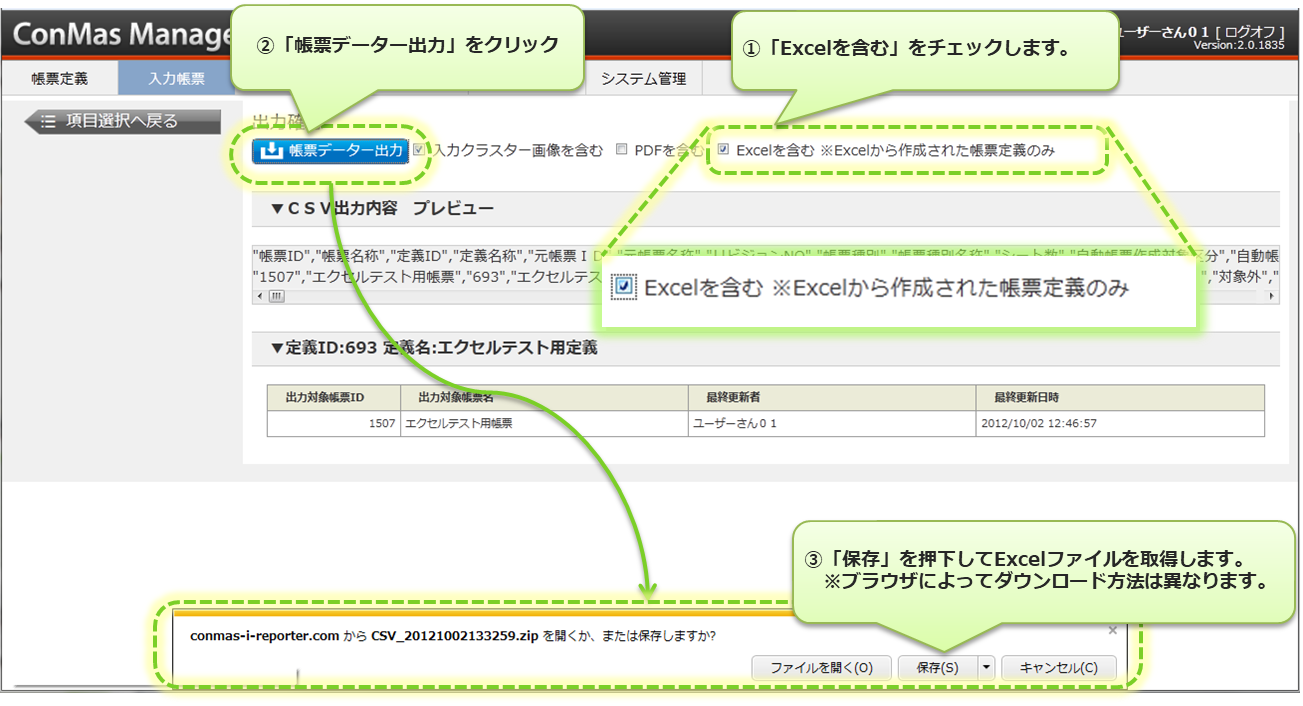Collapse the CSV出力内容 プレビュー section
Screen dimensions: 1303x706
[277, 209]
